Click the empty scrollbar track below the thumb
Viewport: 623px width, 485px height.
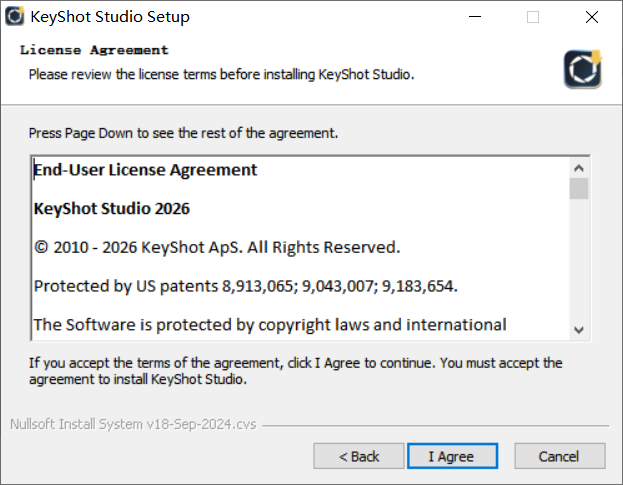click(x=579, y=259)
